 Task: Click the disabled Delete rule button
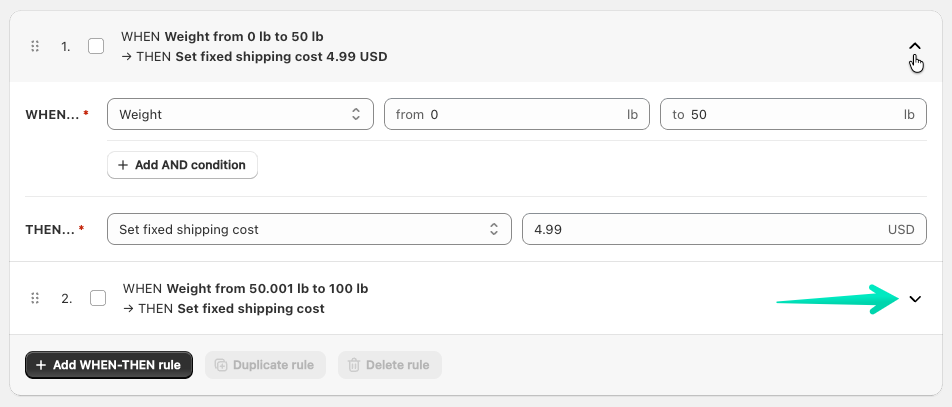click(390, 365)
